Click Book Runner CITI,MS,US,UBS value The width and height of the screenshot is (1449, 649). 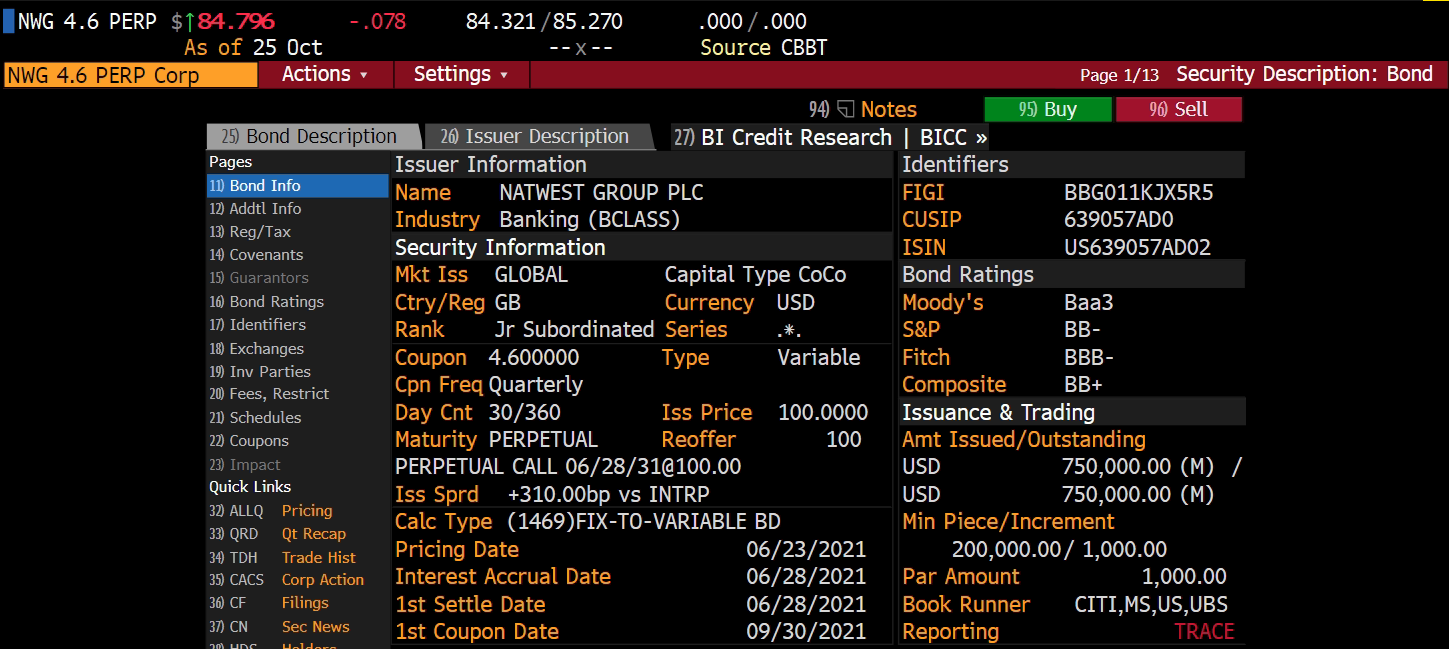[1151, 605]
